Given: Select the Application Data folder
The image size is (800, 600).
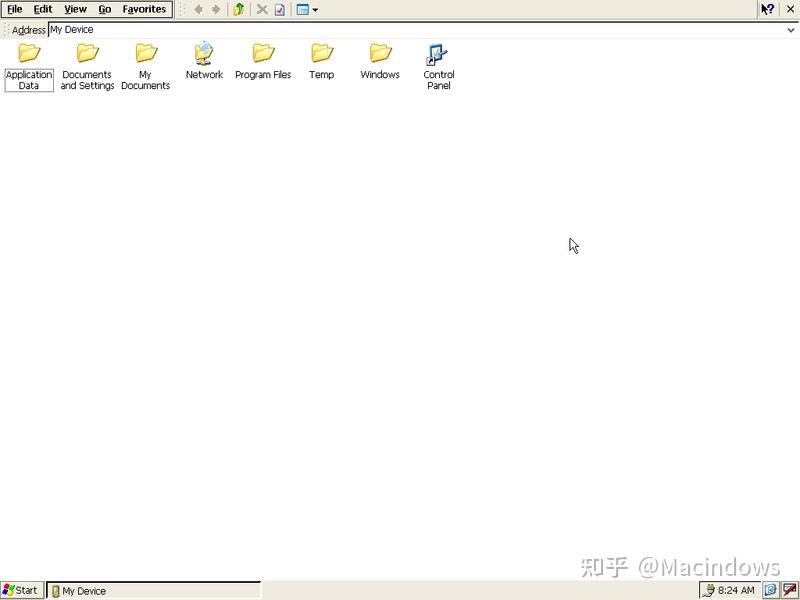Looking at the screenshot, I should 28,57.
